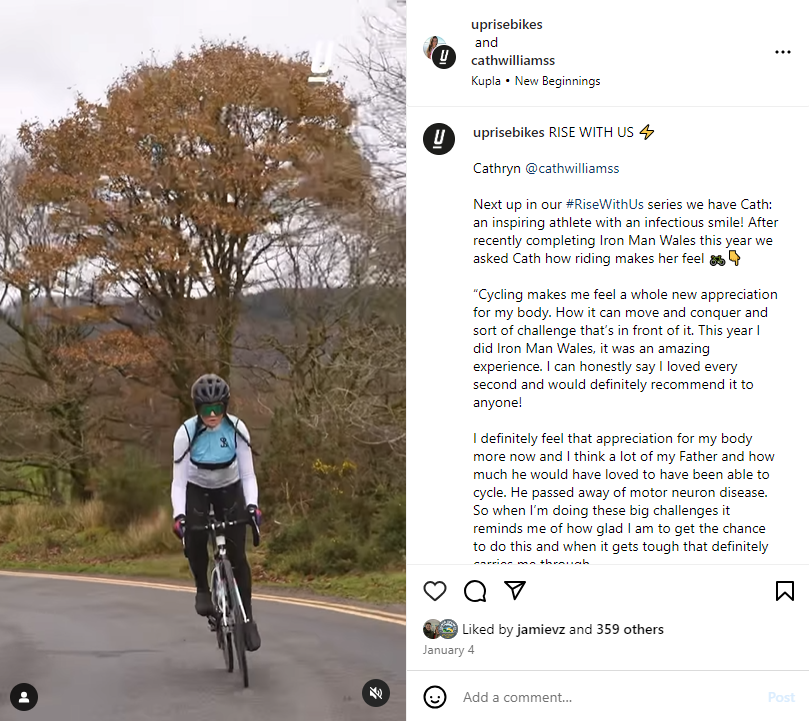
Task: Save post with bookmark icon
Action: pyautogui.click(x=785, y=591)
